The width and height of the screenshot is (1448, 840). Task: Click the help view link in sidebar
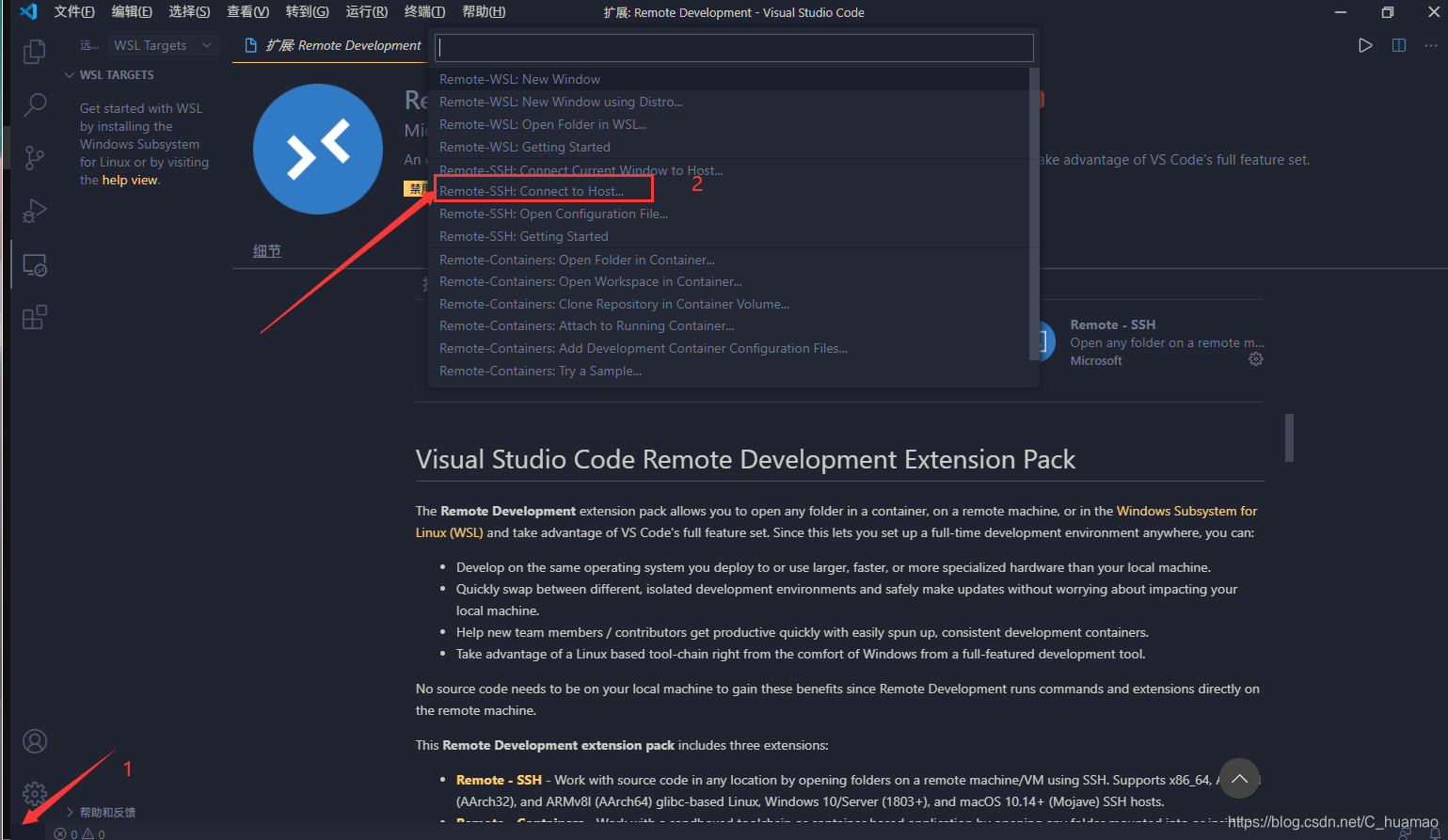tap(130, 180)
